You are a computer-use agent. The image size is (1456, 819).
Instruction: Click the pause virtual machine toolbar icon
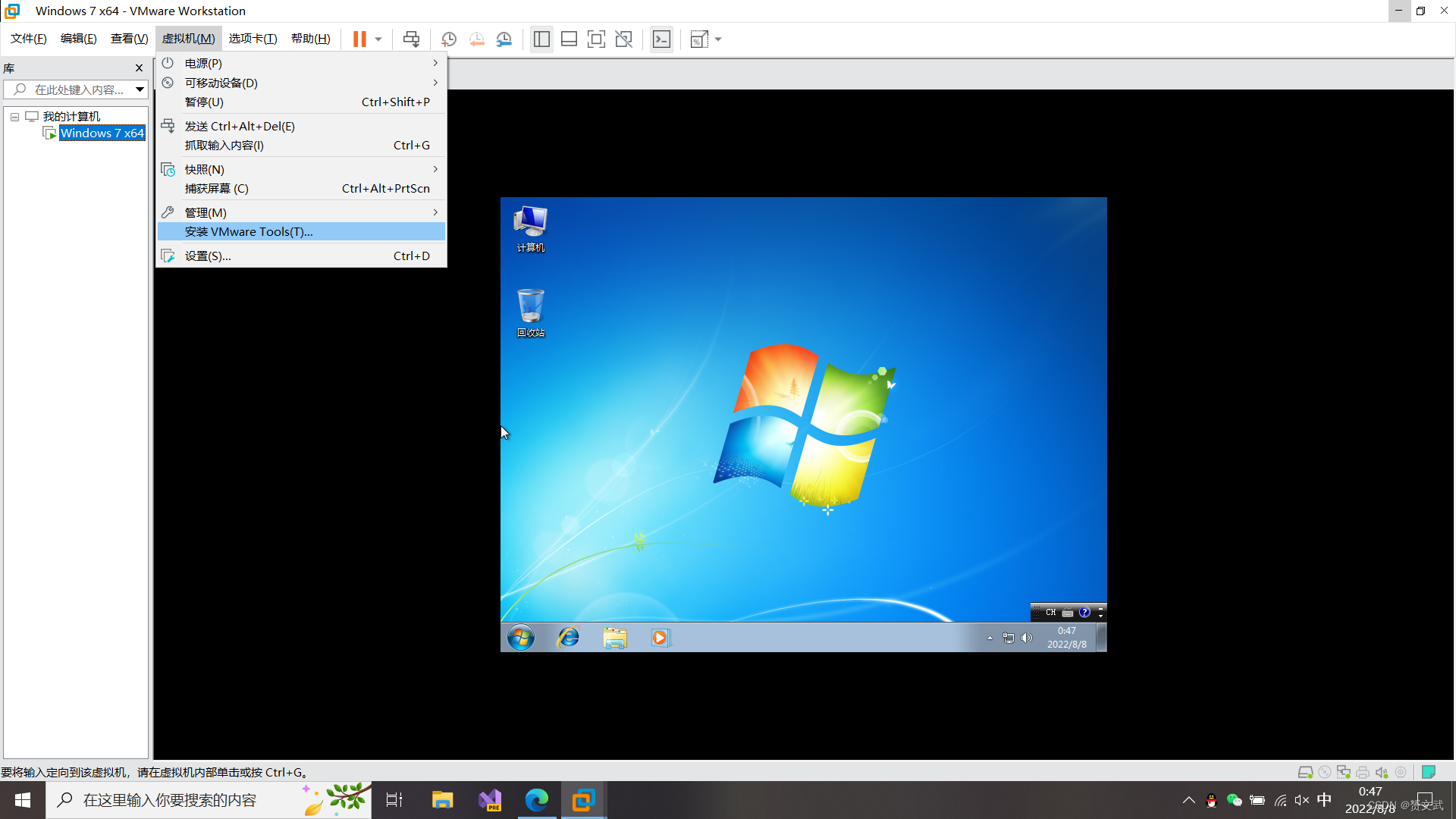359,39
